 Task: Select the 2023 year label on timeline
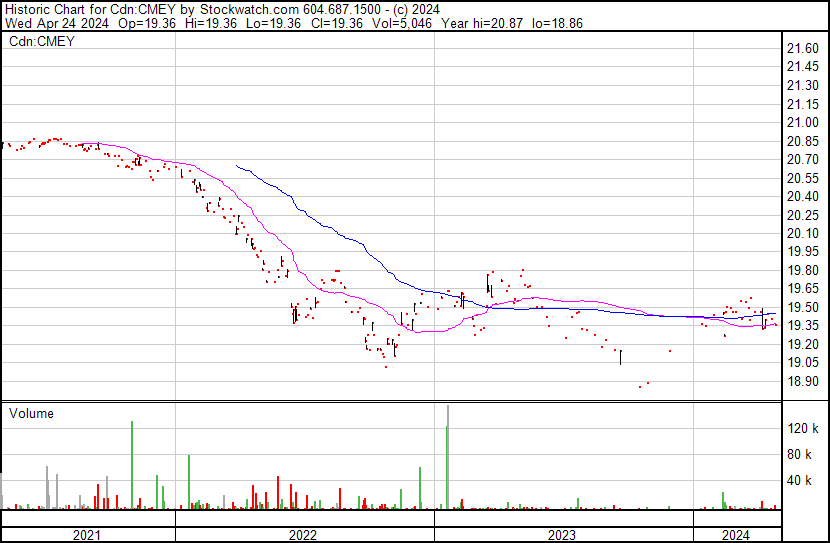(562, 535)
